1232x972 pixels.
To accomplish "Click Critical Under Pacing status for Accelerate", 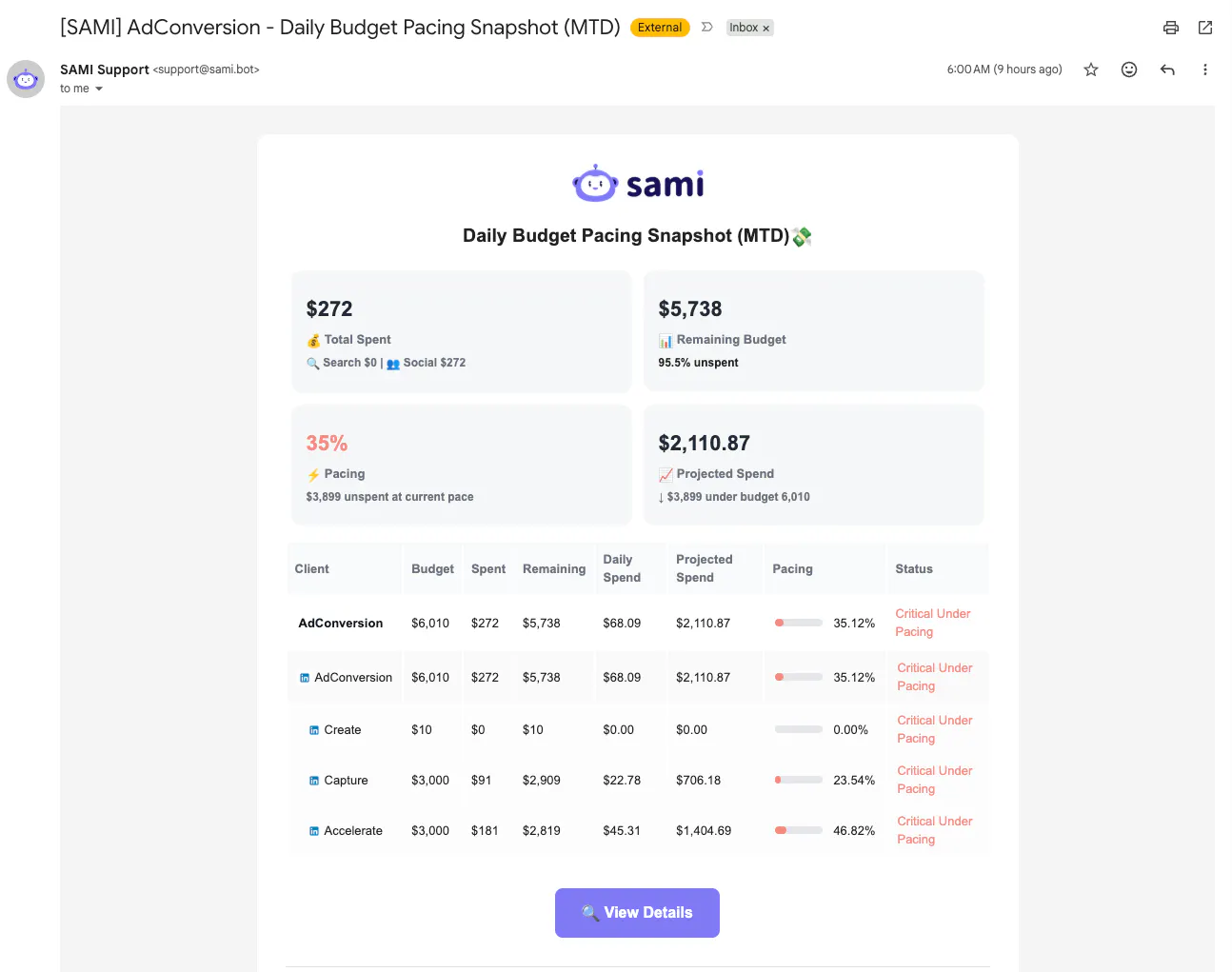I will (935, 830).
